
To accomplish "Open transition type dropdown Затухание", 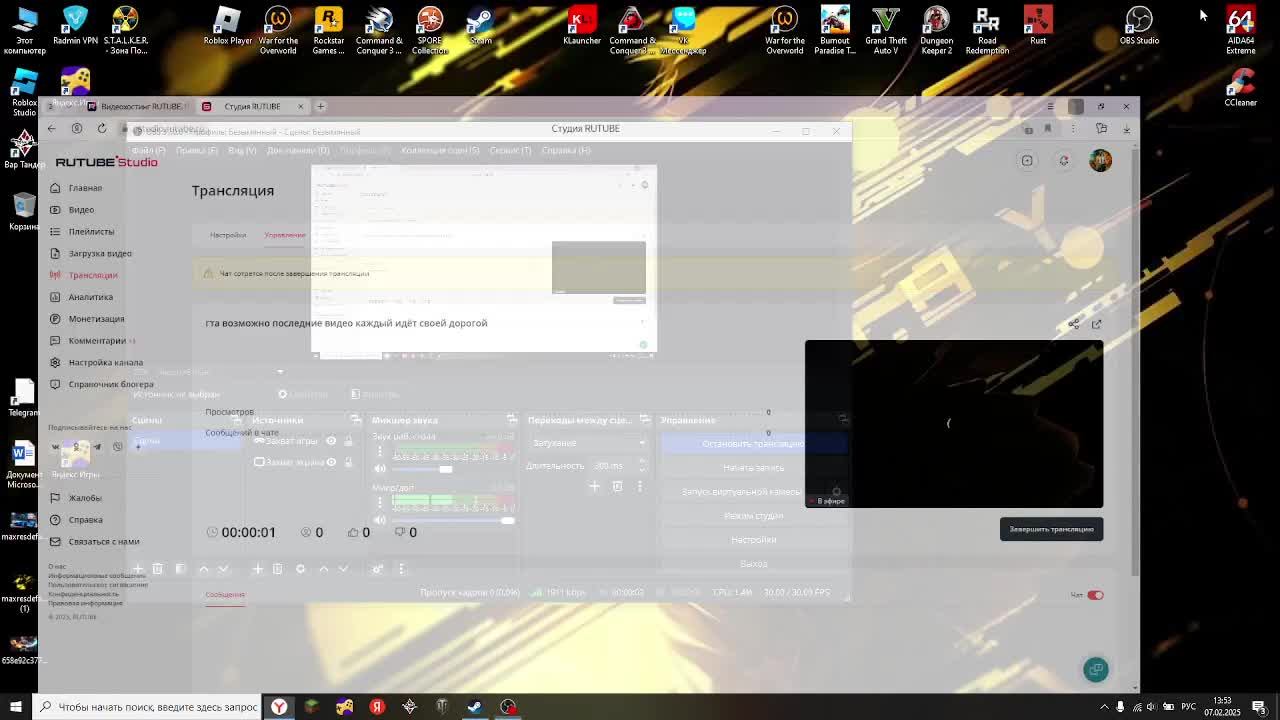I will click(x=588, y=443).
